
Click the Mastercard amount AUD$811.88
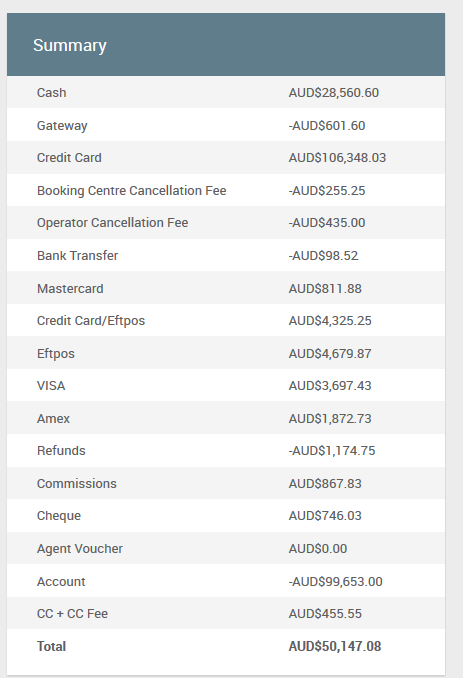(x=325, y=288)
